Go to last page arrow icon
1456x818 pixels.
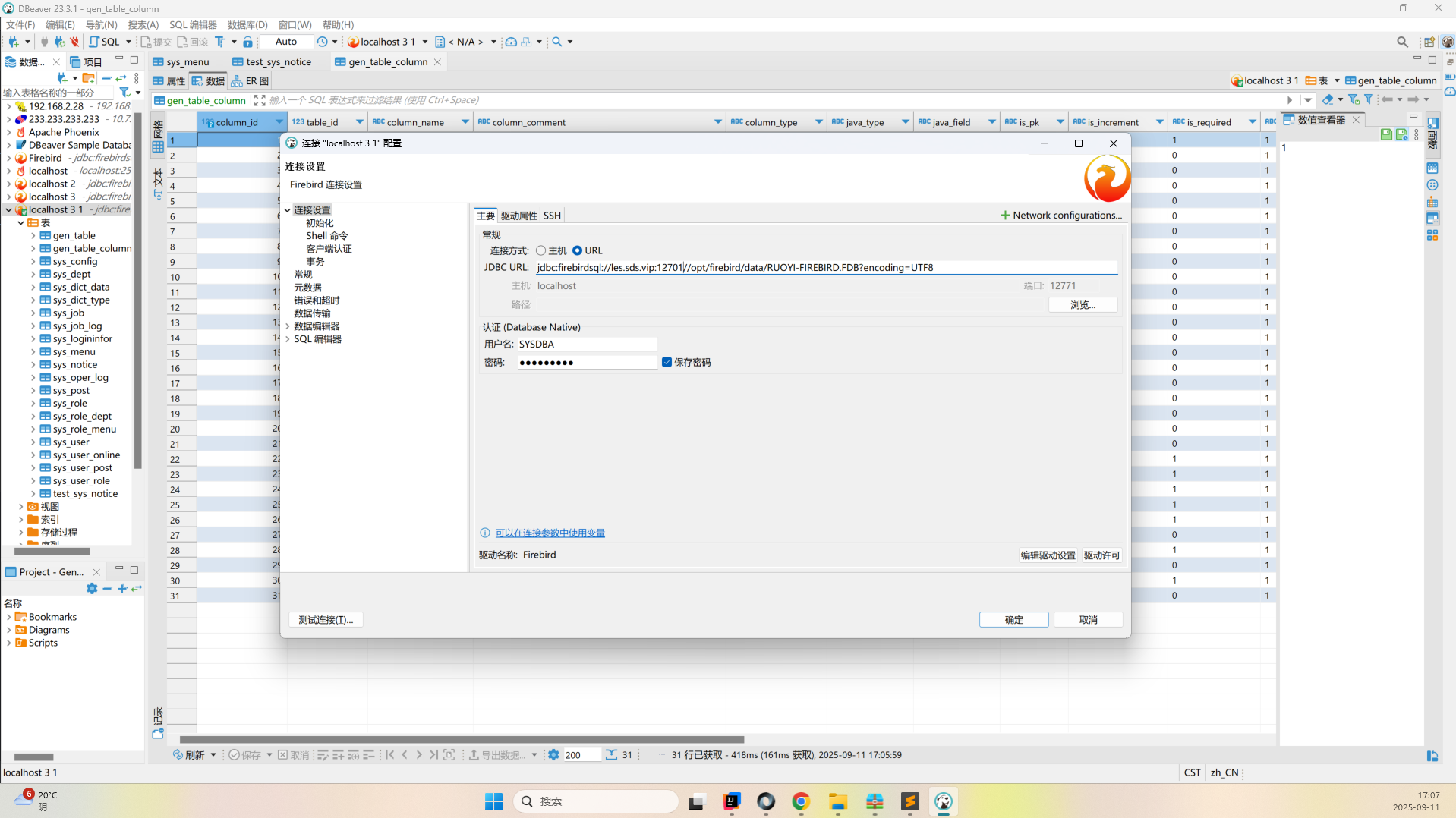point(433,755)
